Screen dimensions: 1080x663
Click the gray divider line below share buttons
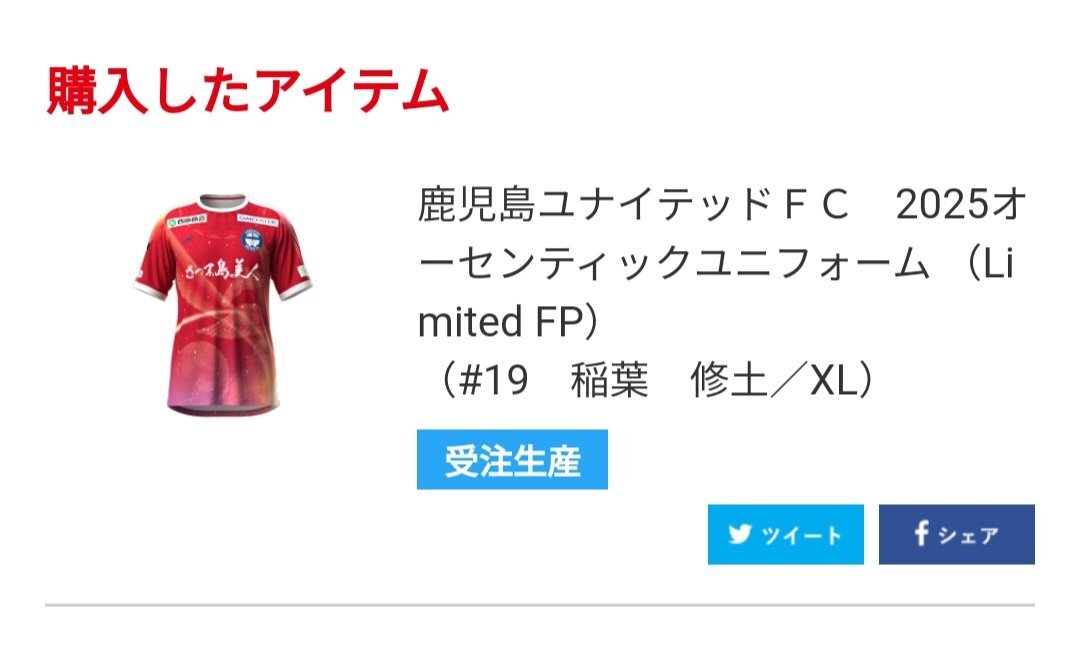[540, 605]
